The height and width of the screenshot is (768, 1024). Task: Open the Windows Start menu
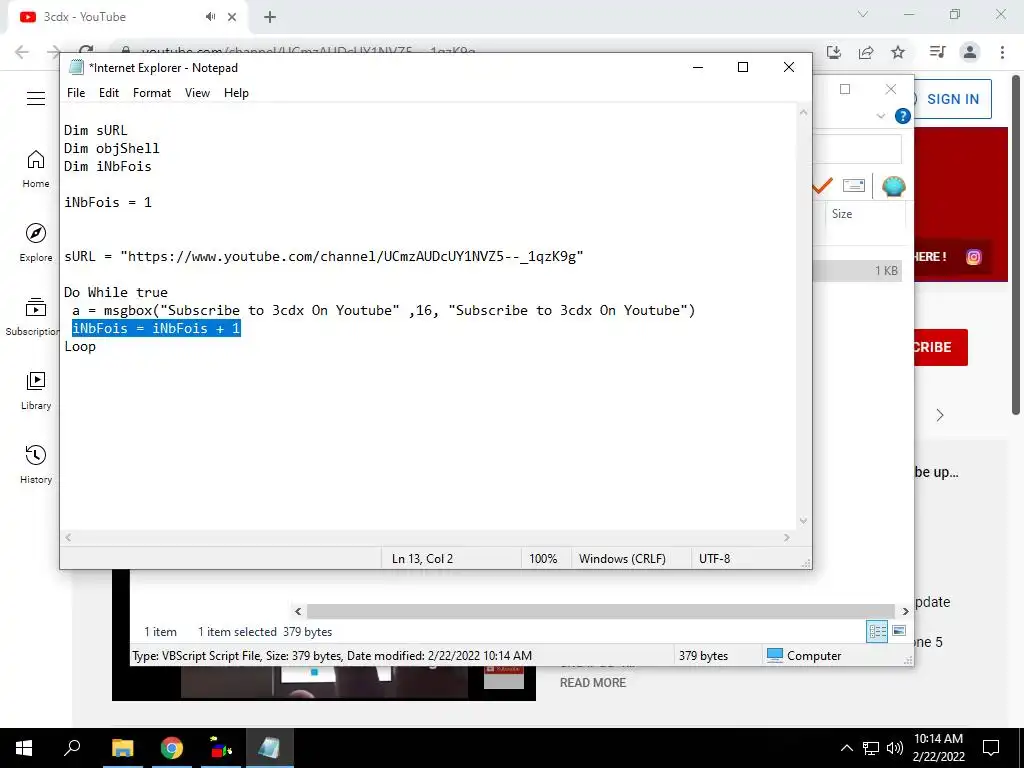pos(24,748)
